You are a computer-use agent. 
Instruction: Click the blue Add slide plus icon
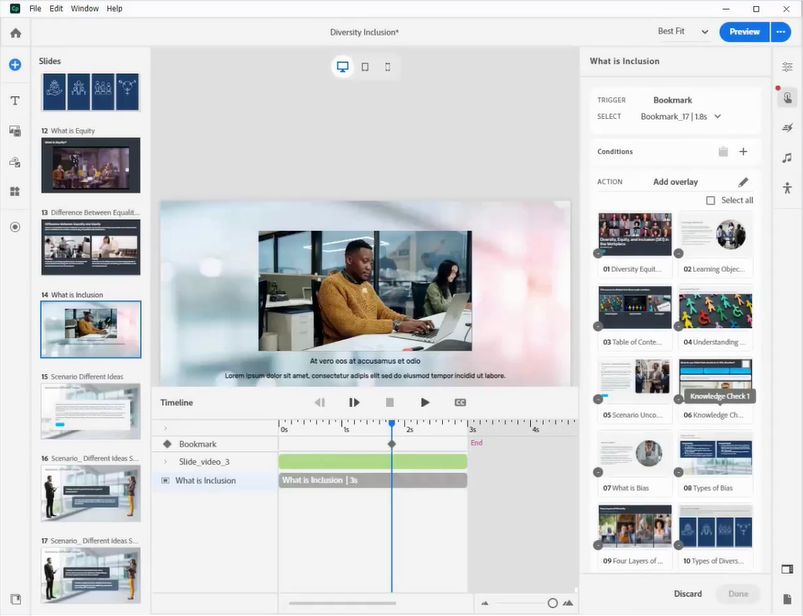tap(15, 65)
